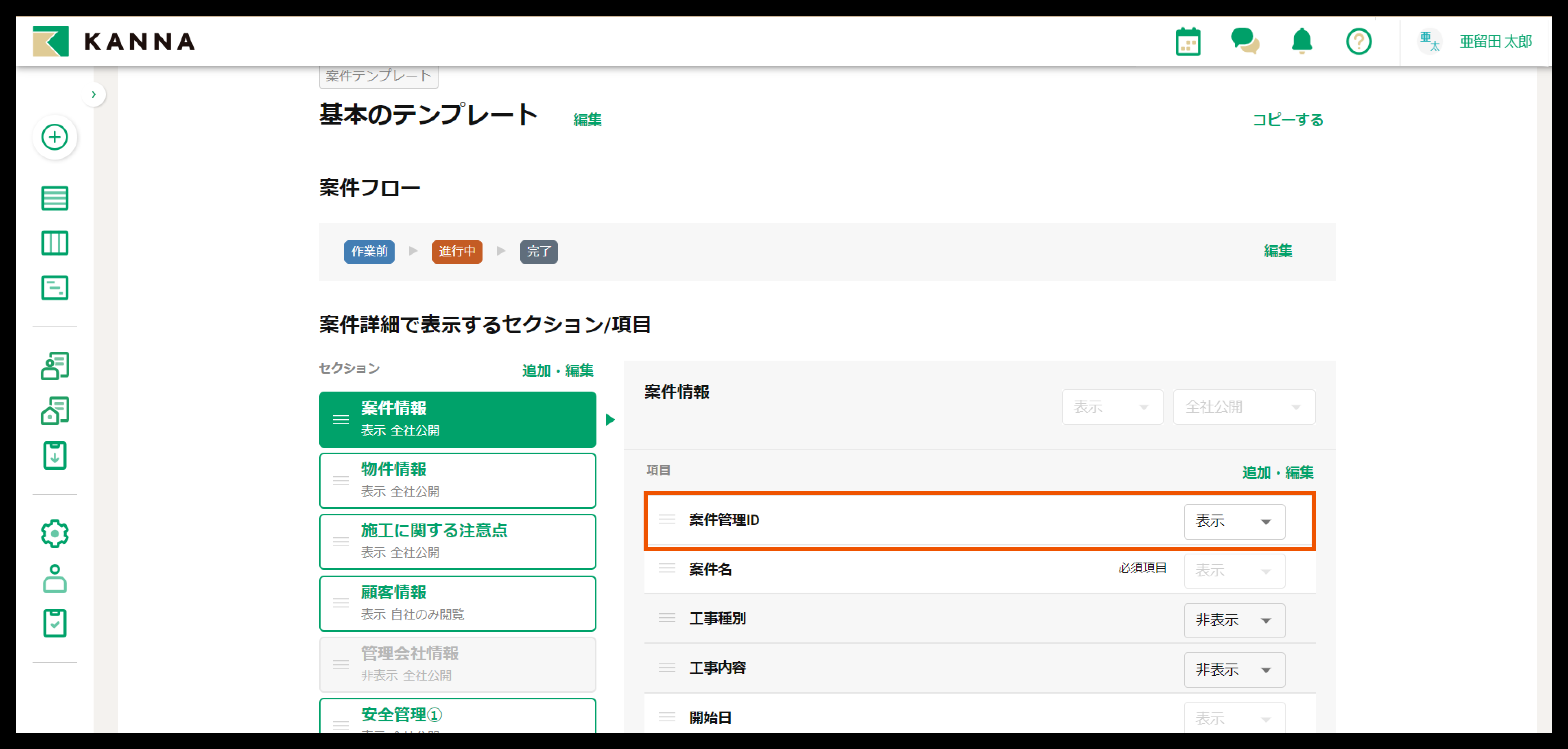
Task: Open the settings gear sidebar icon
Action: pos(55,533)
